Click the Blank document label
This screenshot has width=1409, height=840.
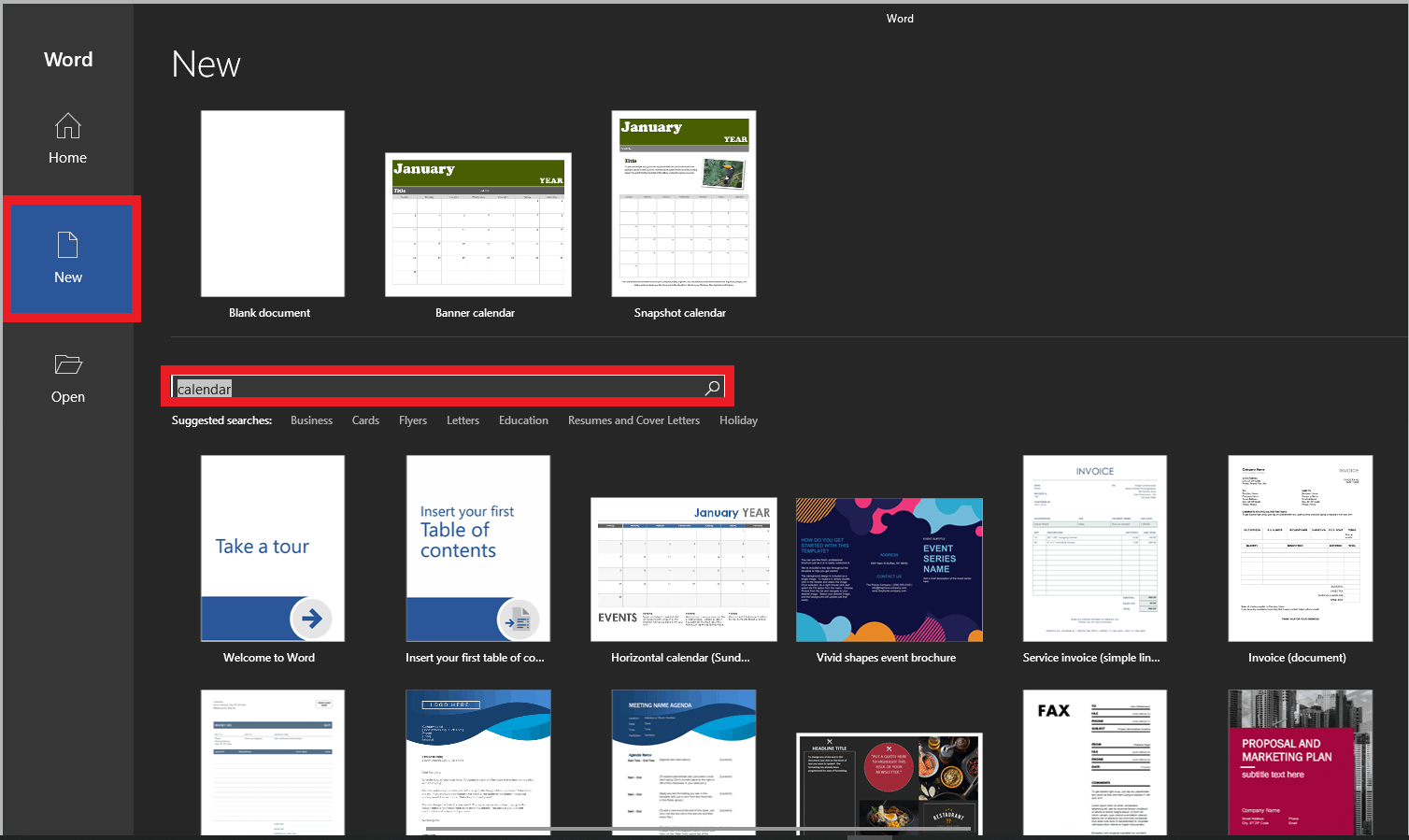coord(269,313)
